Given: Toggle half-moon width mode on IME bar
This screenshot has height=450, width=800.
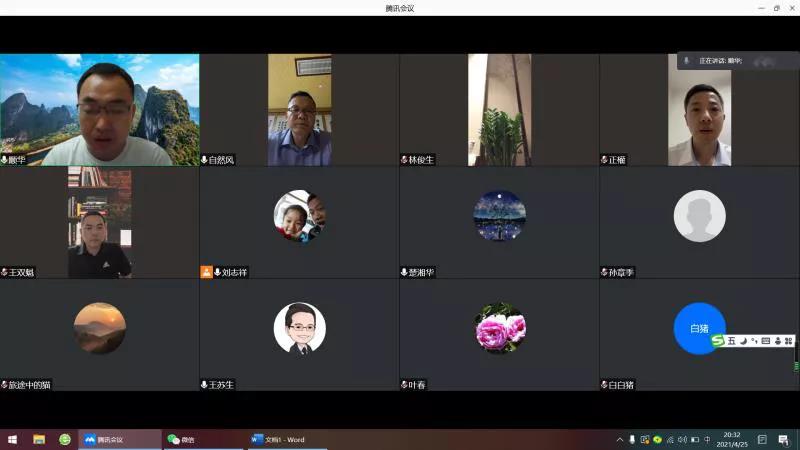Looking at the screenshot, I should 743,341.
